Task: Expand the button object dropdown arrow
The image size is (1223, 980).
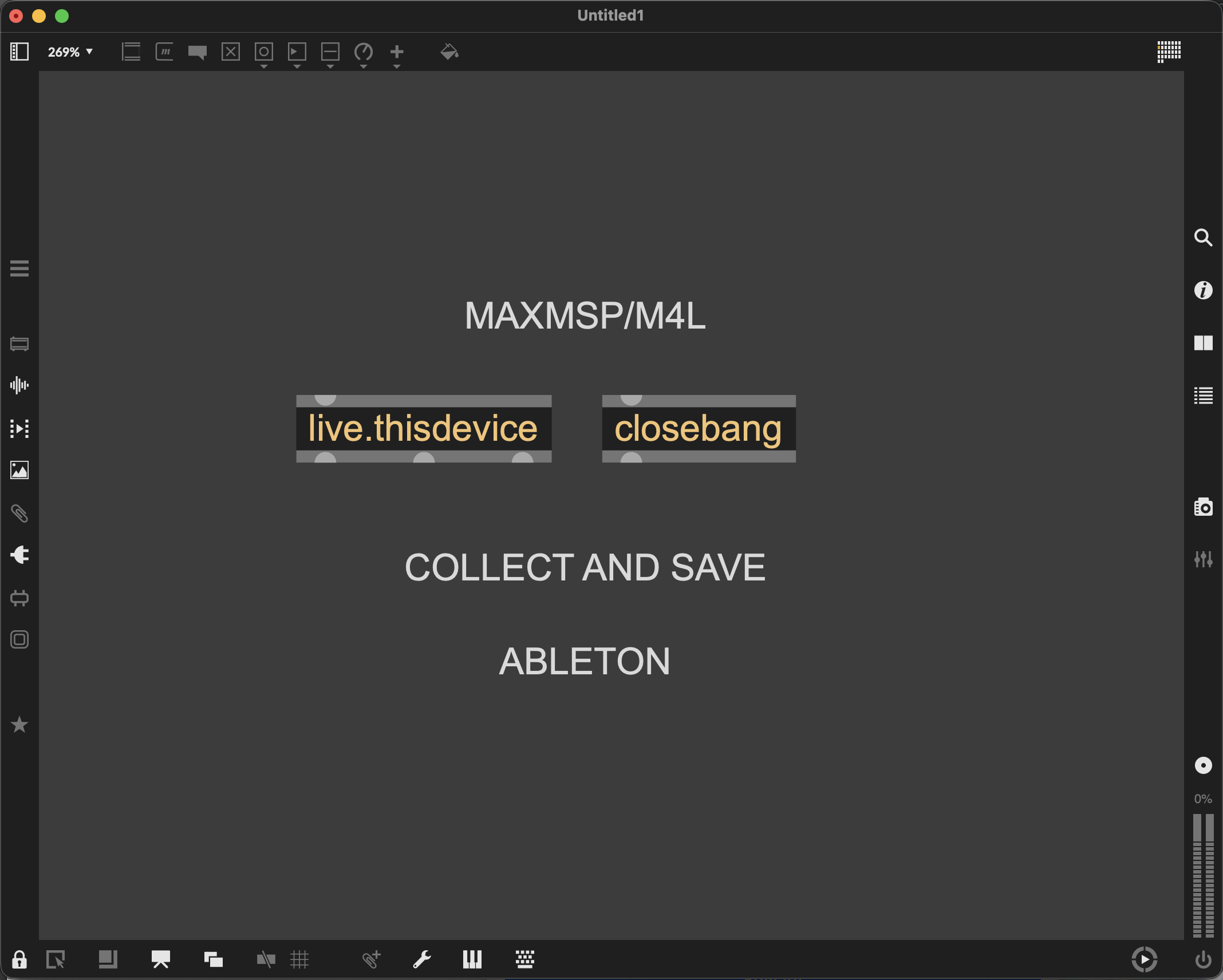Action: [x=264, y=67]
